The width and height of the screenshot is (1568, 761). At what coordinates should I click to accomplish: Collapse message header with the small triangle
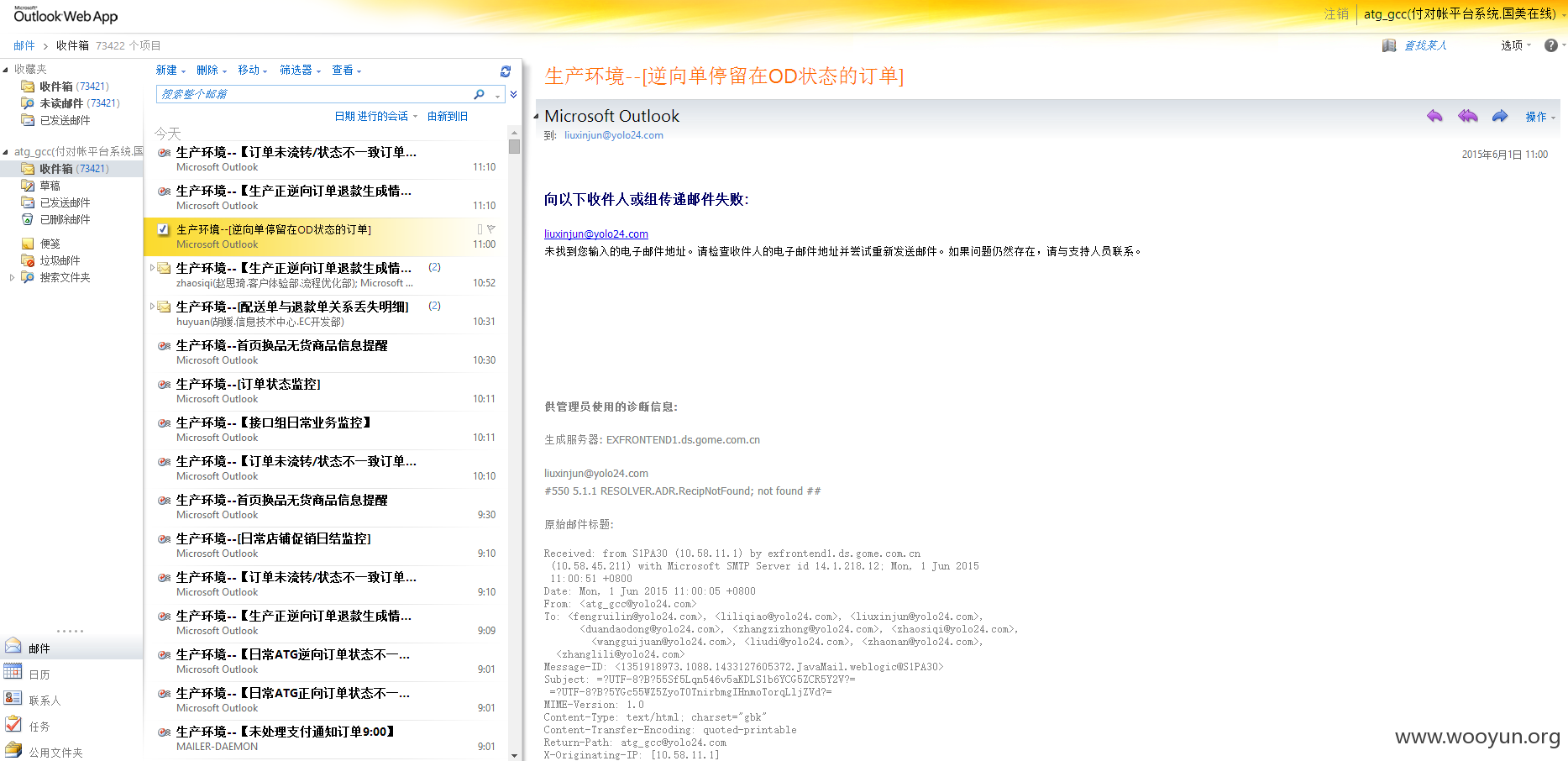click(537, 117)
